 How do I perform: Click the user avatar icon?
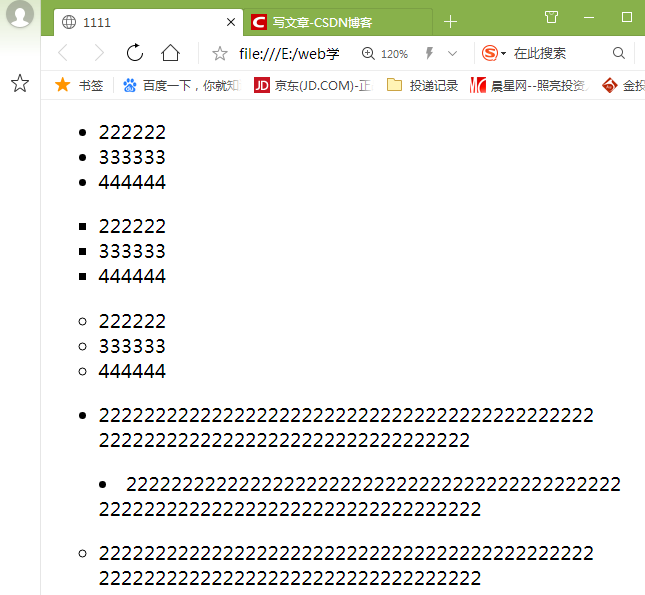point(19,14)
